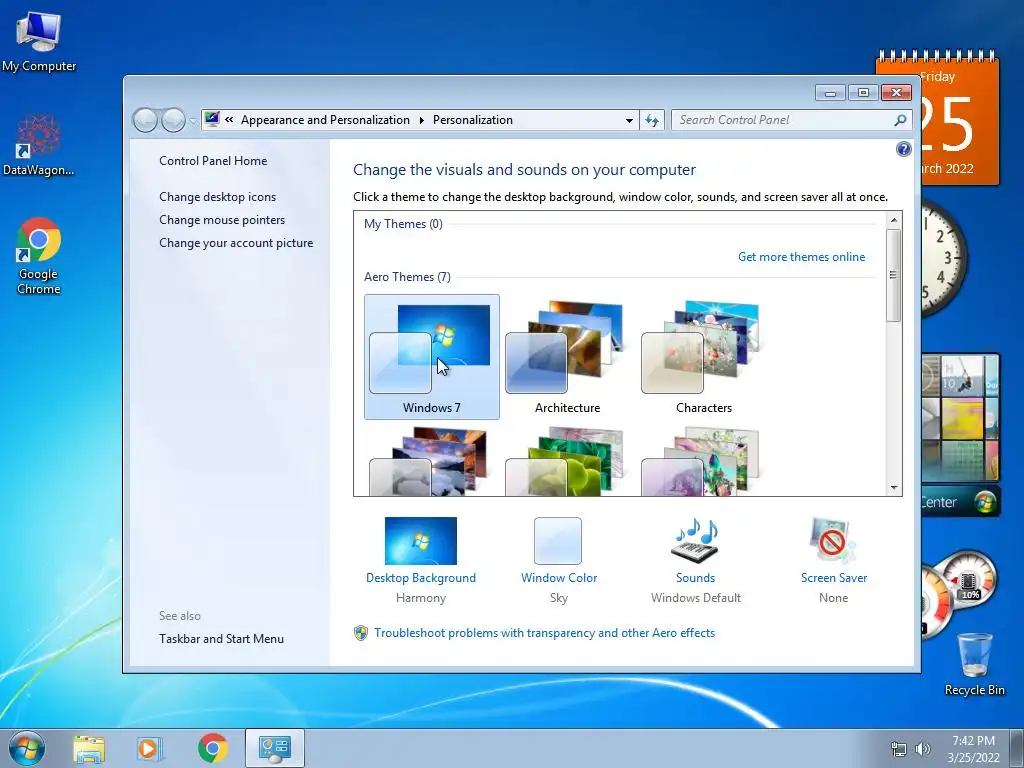Click the Screen Saver label link
The width and height of the screenshot is (1024, 768).
click(834, 578)
